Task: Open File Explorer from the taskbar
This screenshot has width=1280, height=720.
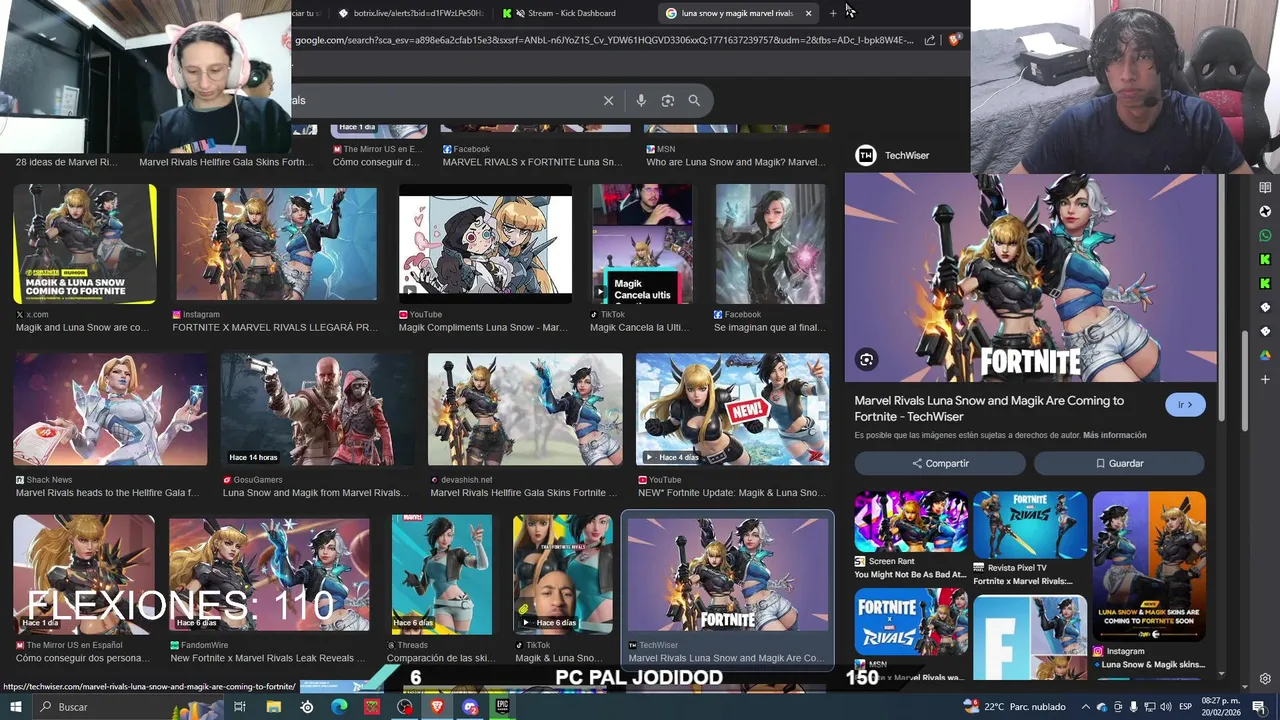Action: coord(273,707)
